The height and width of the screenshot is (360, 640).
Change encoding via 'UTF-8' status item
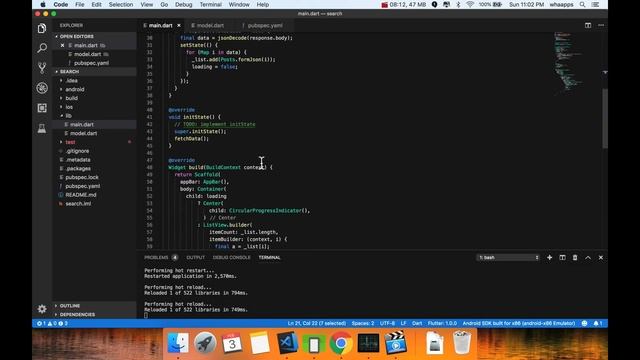[387, 323]
